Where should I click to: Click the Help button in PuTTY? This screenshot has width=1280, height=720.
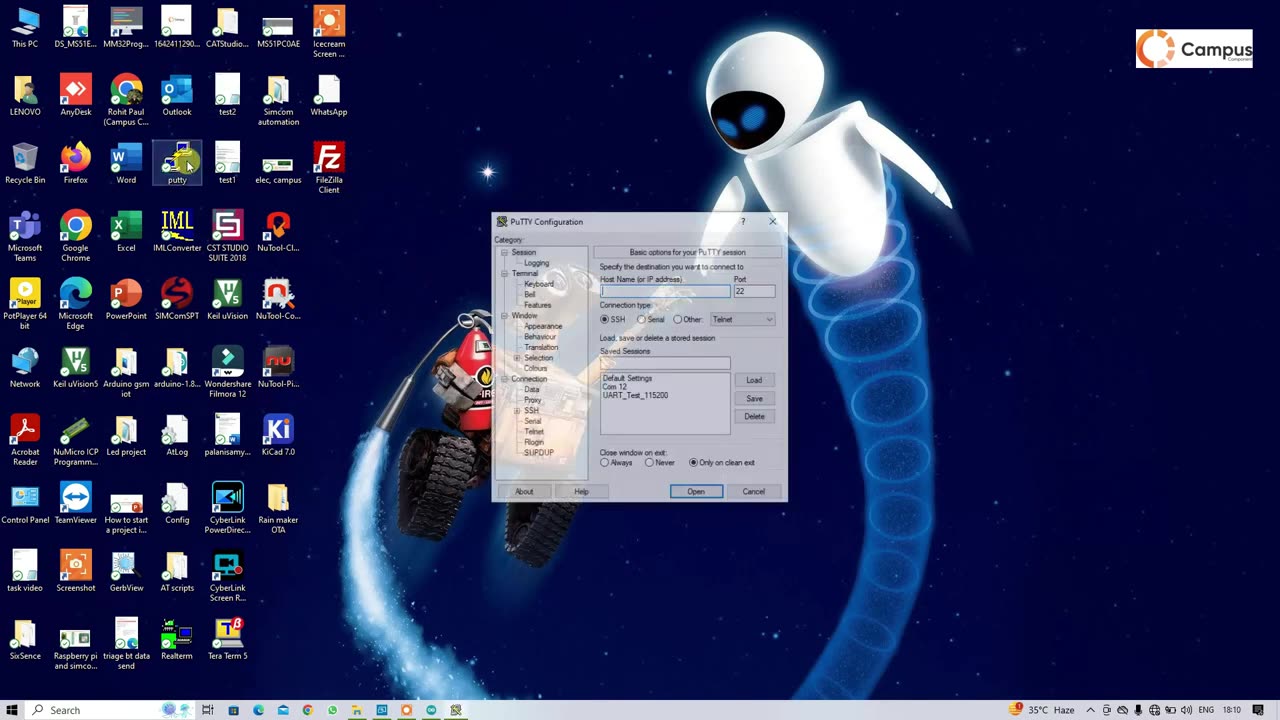pyautogui.click(x=581, y=491)
